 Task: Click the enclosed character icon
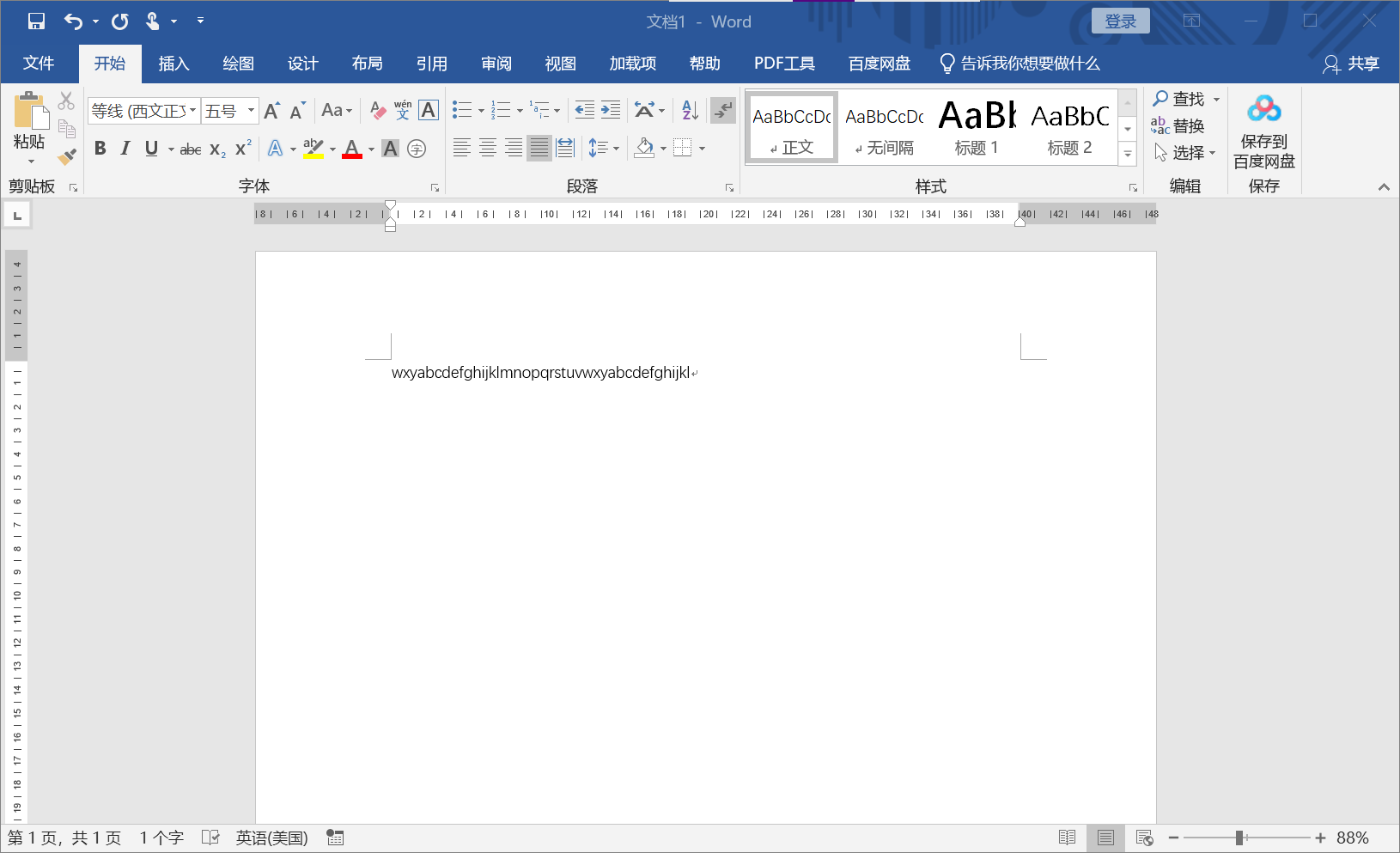[x=417, y=149]
